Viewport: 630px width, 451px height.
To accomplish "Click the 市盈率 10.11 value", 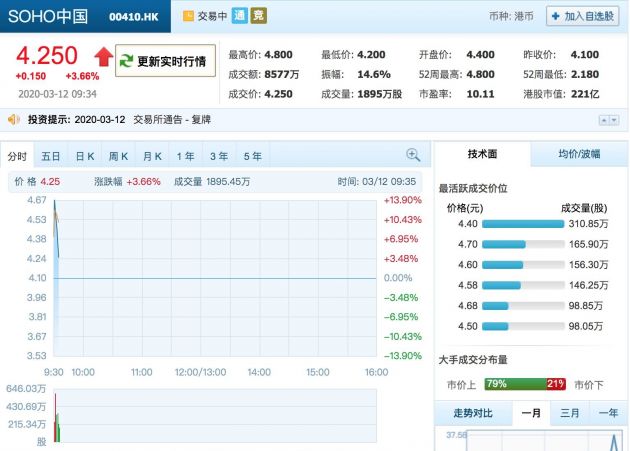I will click(480, 94).
